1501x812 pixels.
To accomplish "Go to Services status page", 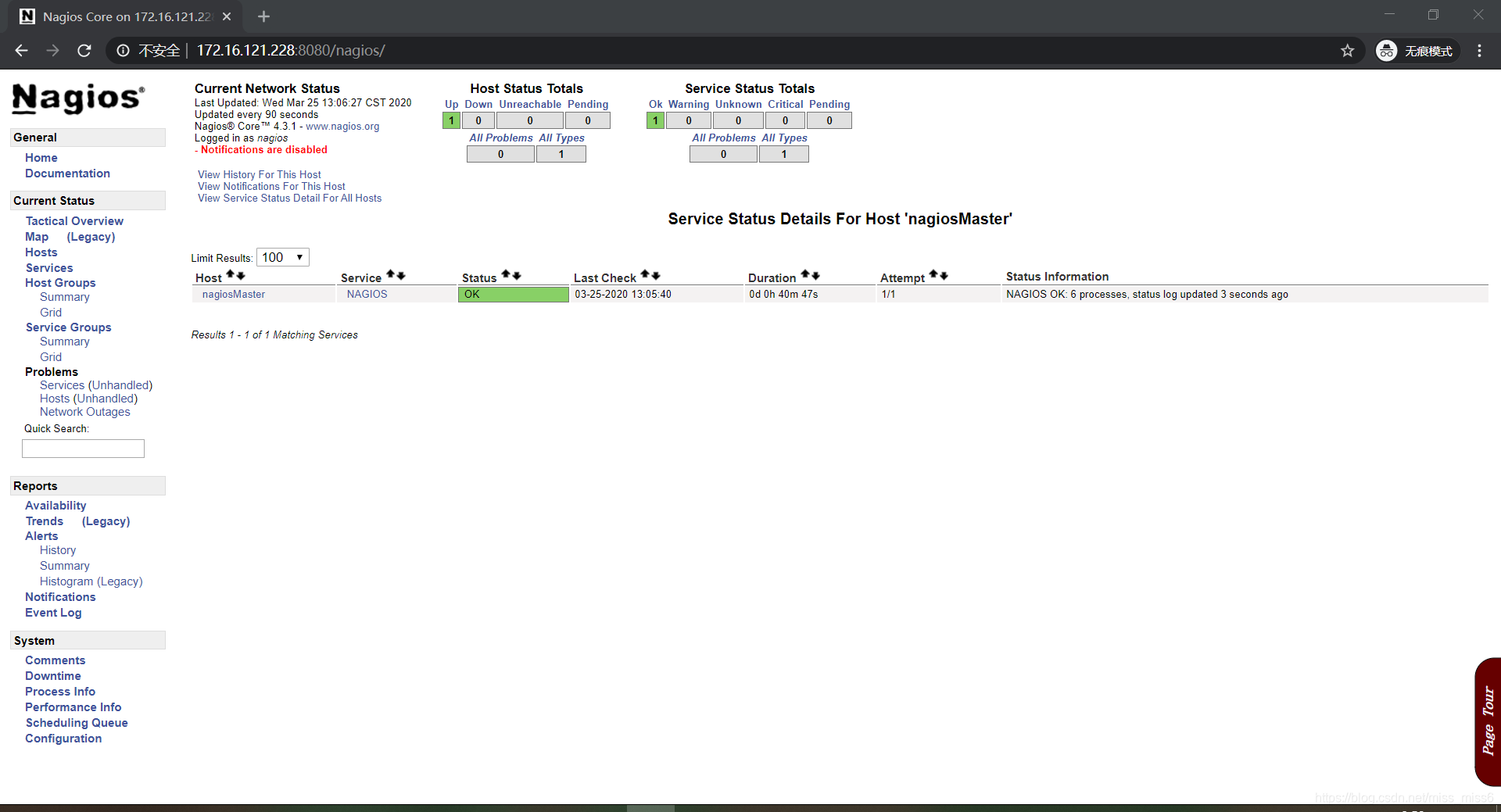I will (49, 268).
